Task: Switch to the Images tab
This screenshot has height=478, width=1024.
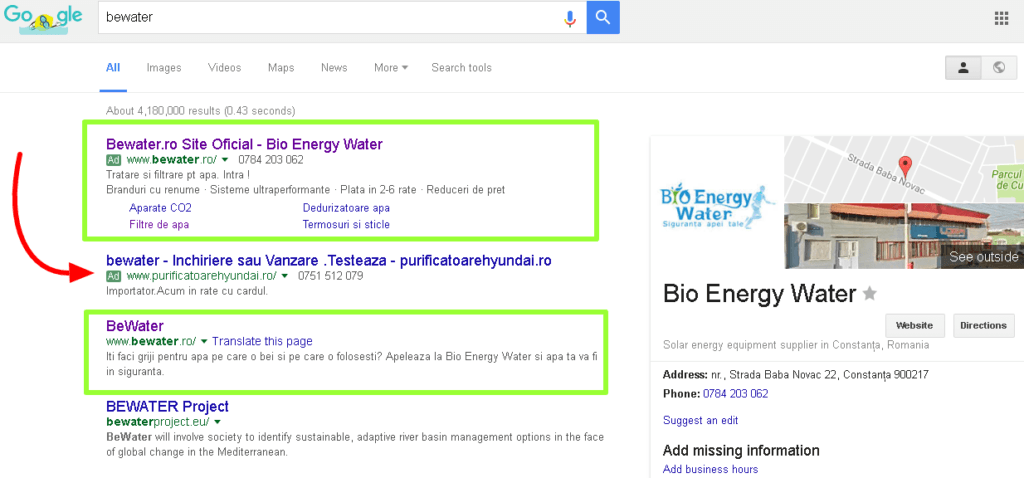Action: point(164,68)
